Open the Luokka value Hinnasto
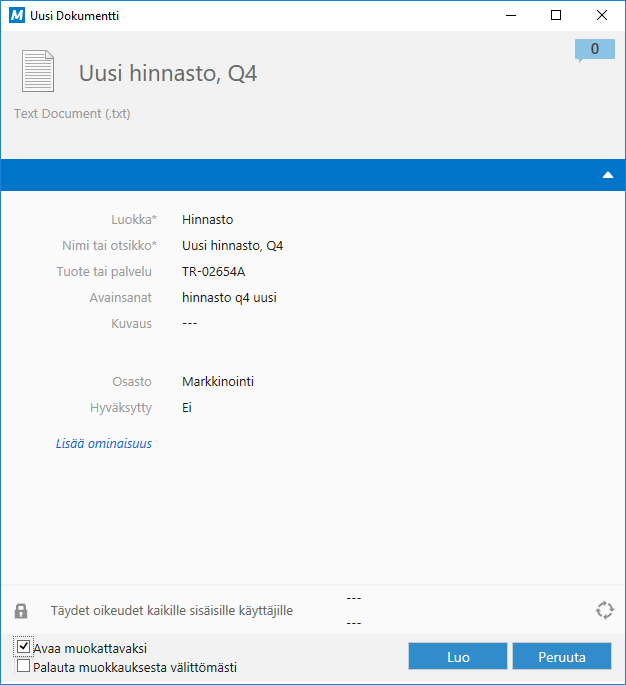This screenshot has width=626, height=685. tap(208, 219)
